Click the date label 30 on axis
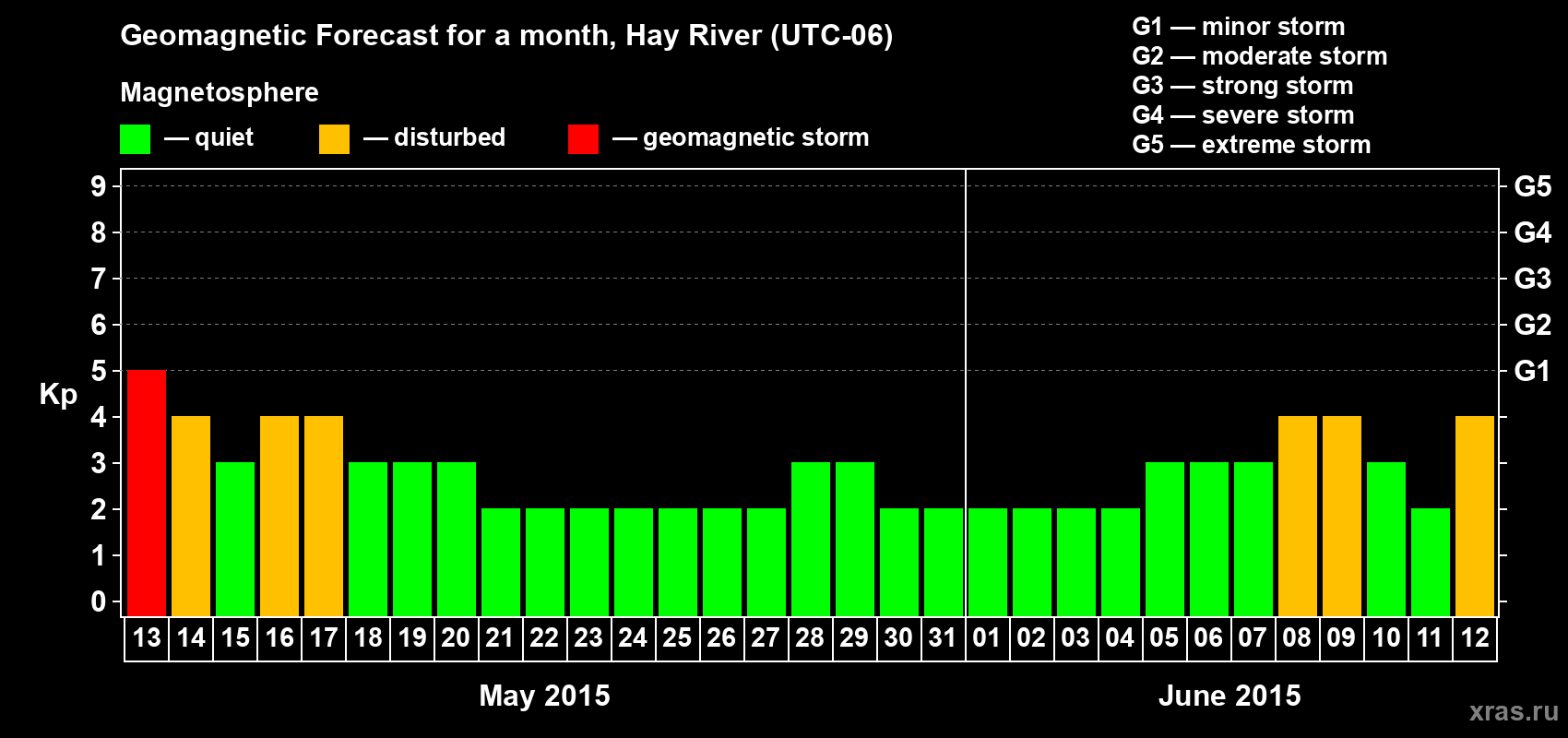 click(898, 638)
